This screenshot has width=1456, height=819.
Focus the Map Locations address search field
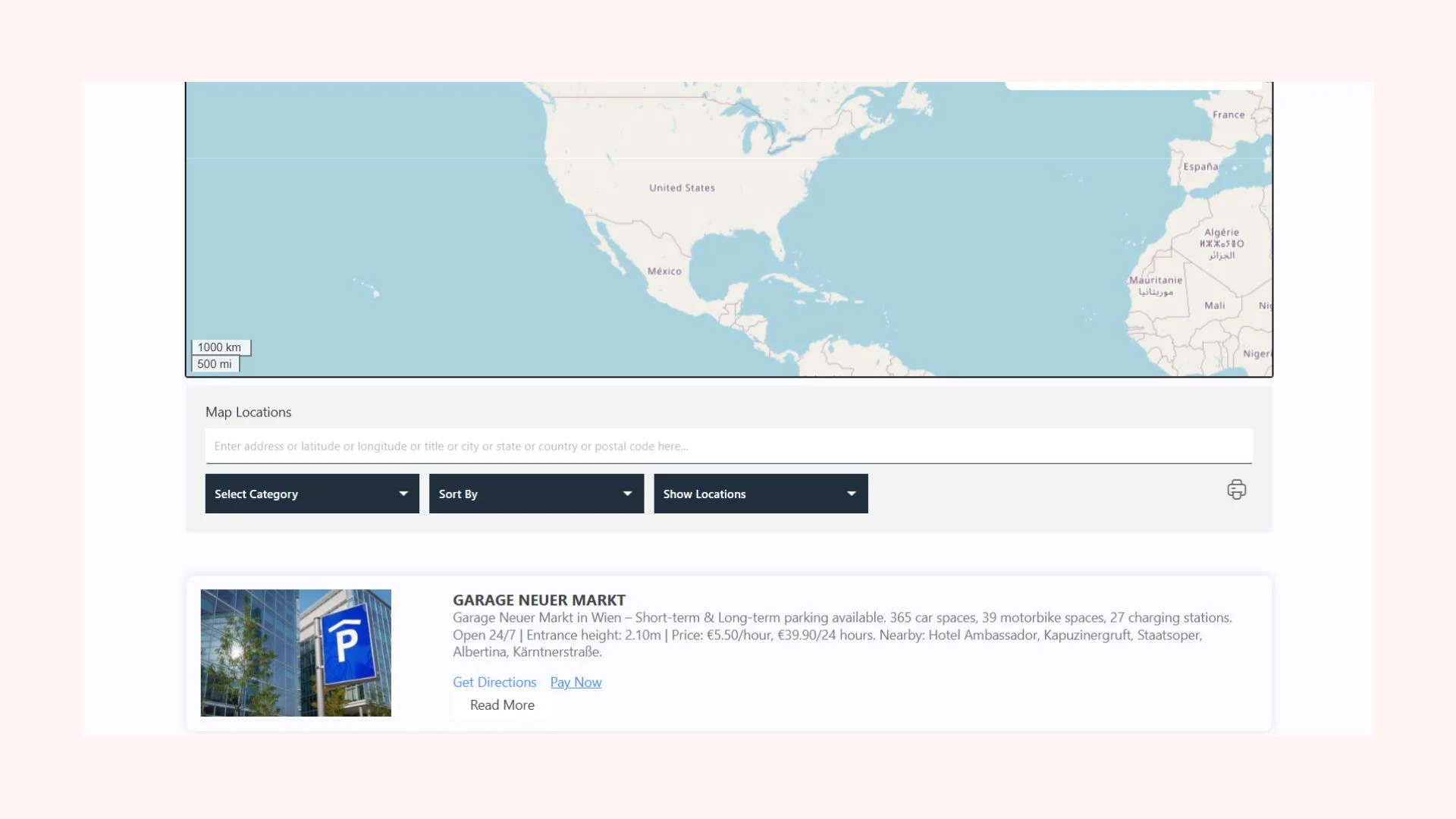tap(728, 446)
